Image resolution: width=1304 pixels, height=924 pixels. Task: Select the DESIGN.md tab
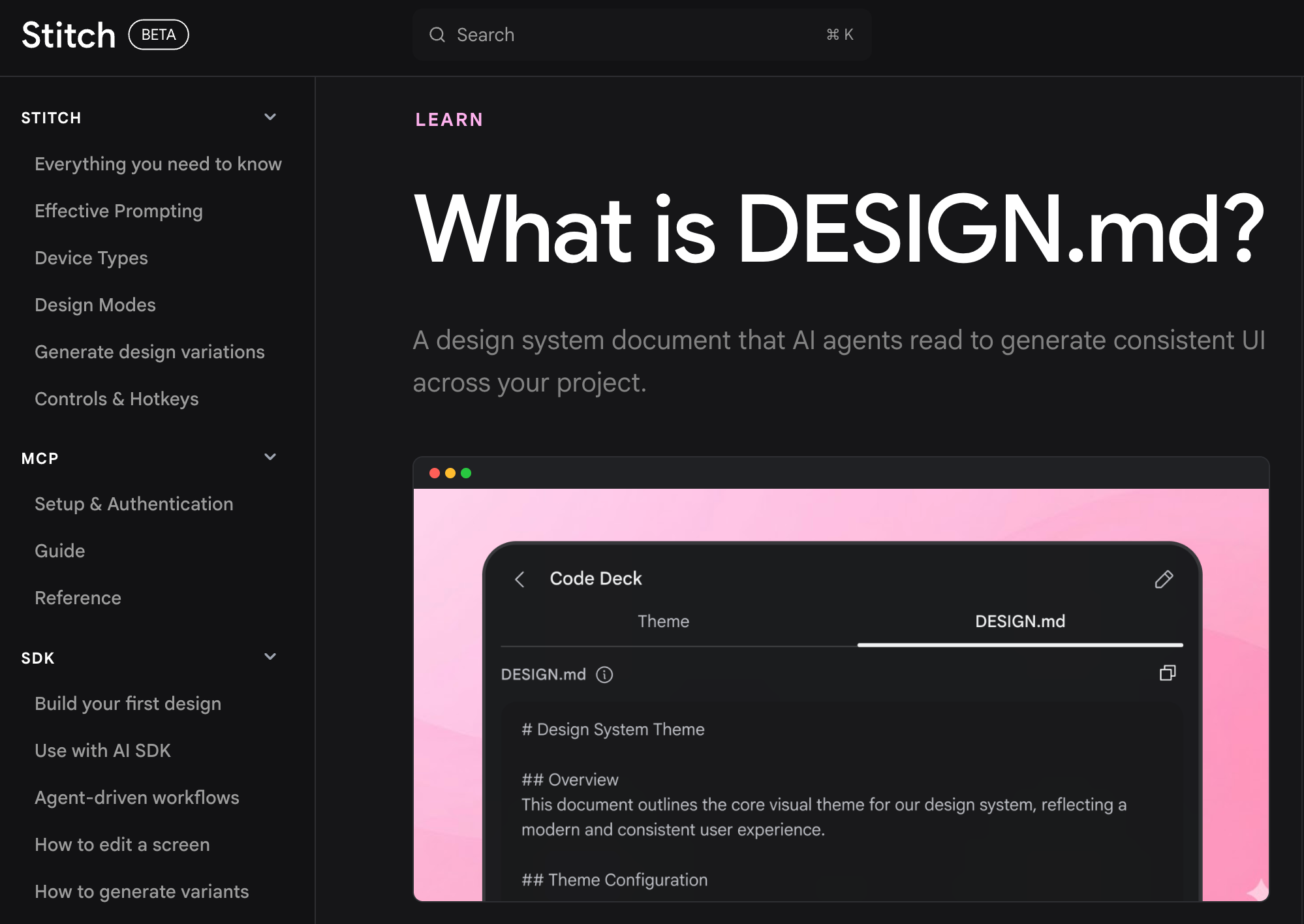point(1019,621)
